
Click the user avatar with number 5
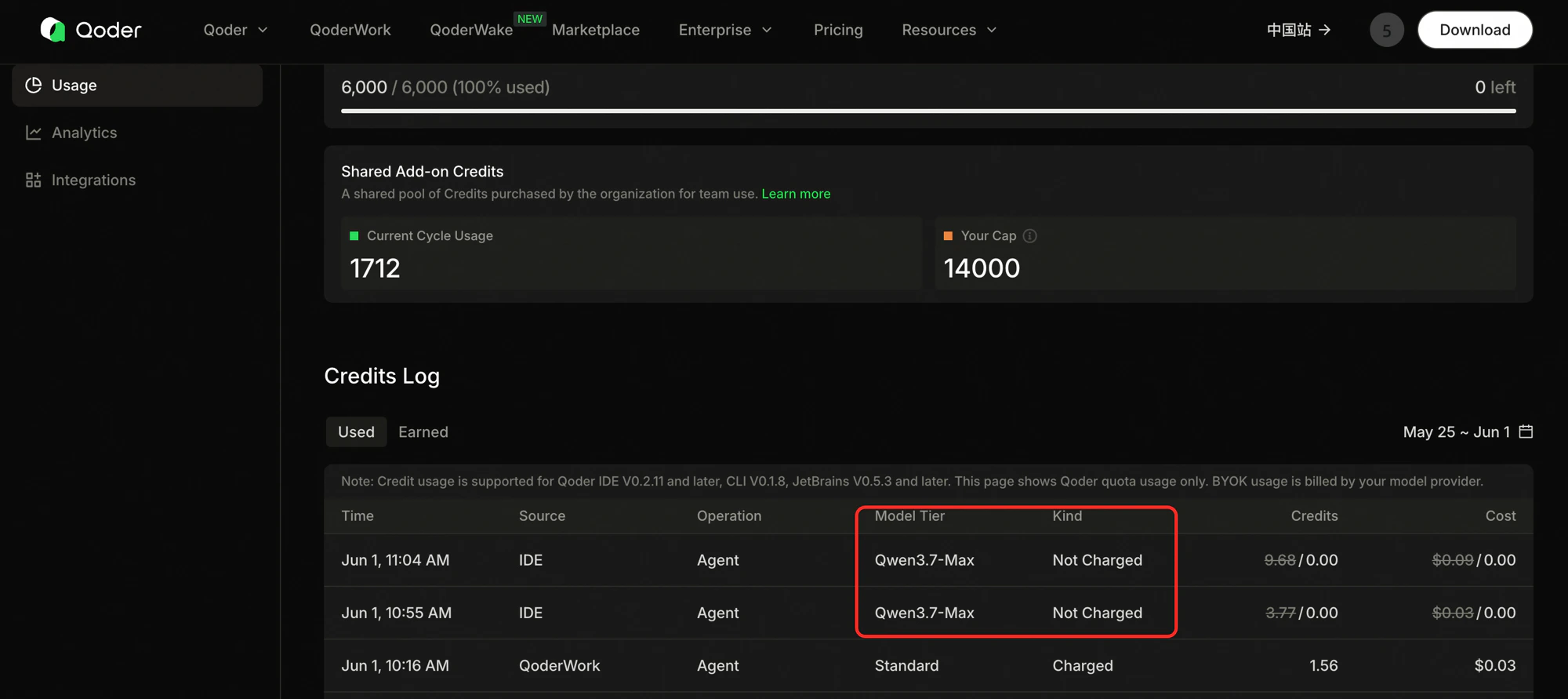1386,30
